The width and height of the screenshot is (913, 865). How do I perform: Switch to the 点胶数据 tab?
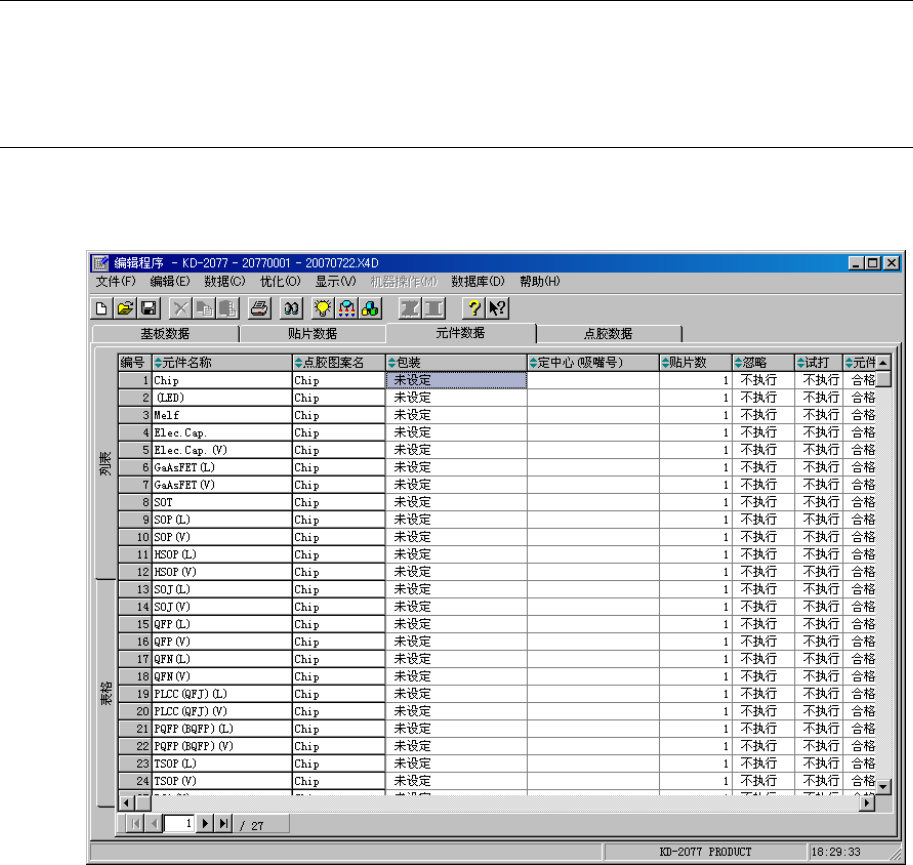point(608,334)
